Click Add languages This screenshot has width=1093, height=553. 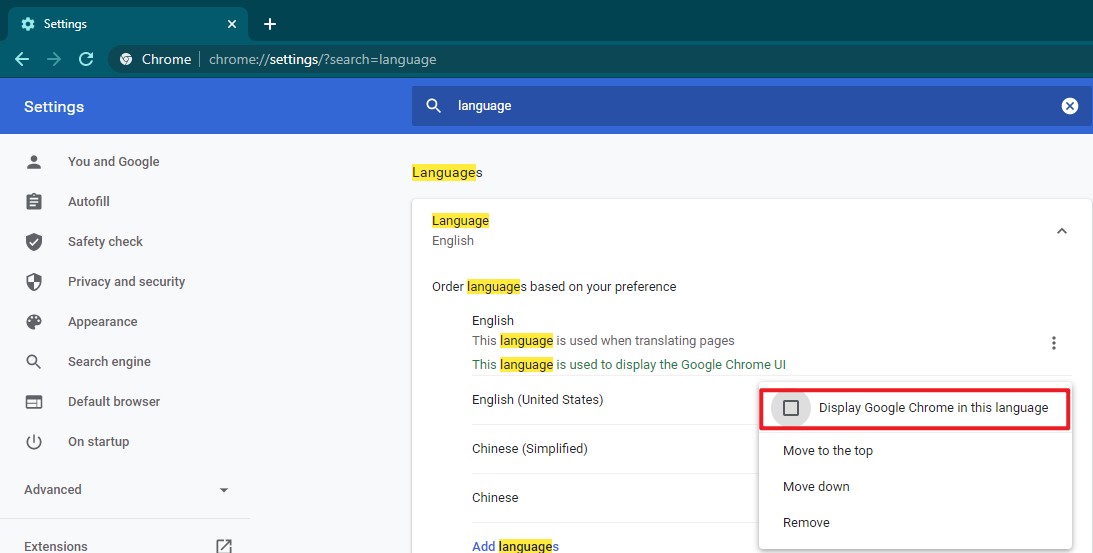coord(515,546)
